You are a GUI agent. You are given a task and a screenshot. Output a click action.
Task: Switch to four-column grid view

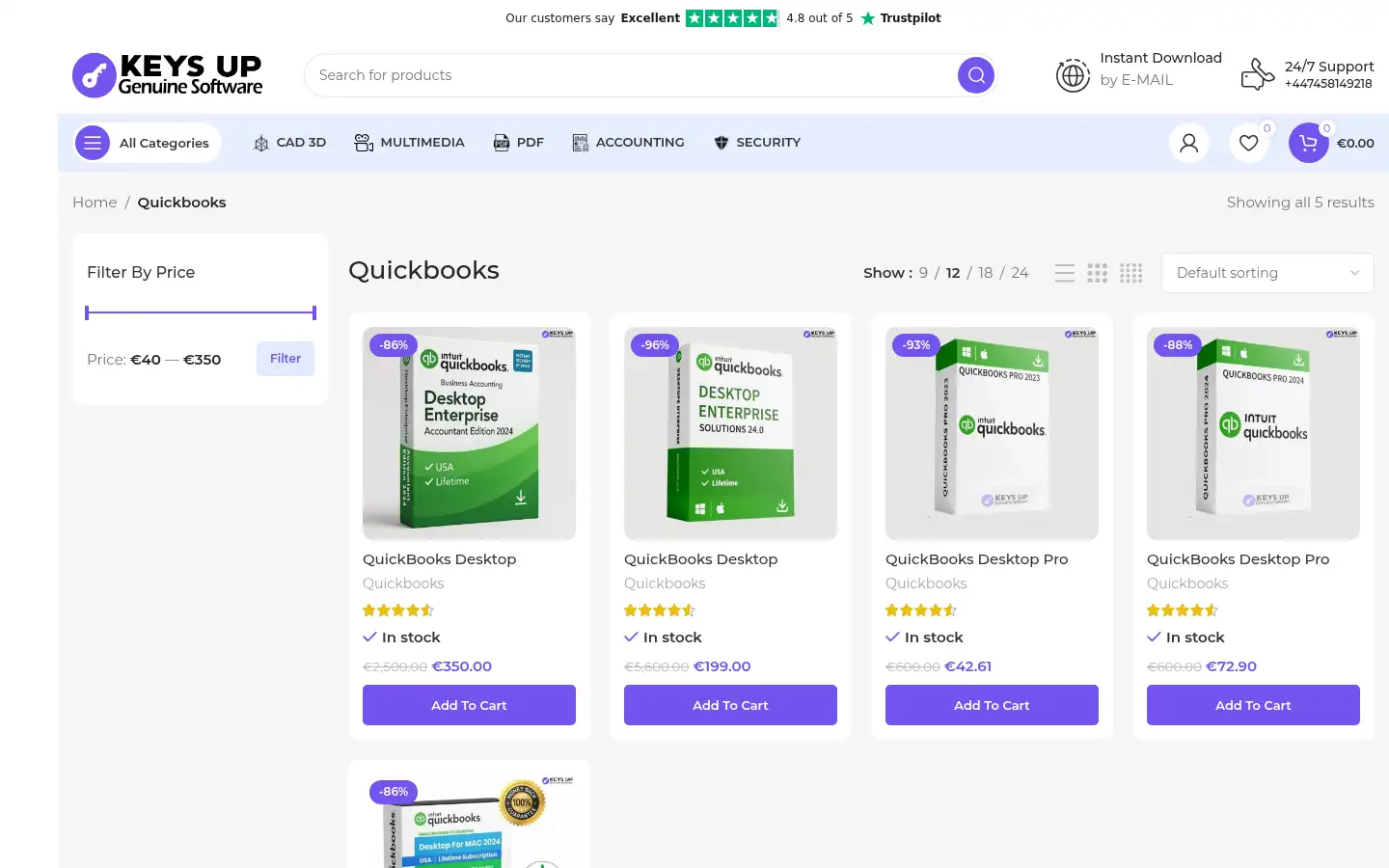1131,273
